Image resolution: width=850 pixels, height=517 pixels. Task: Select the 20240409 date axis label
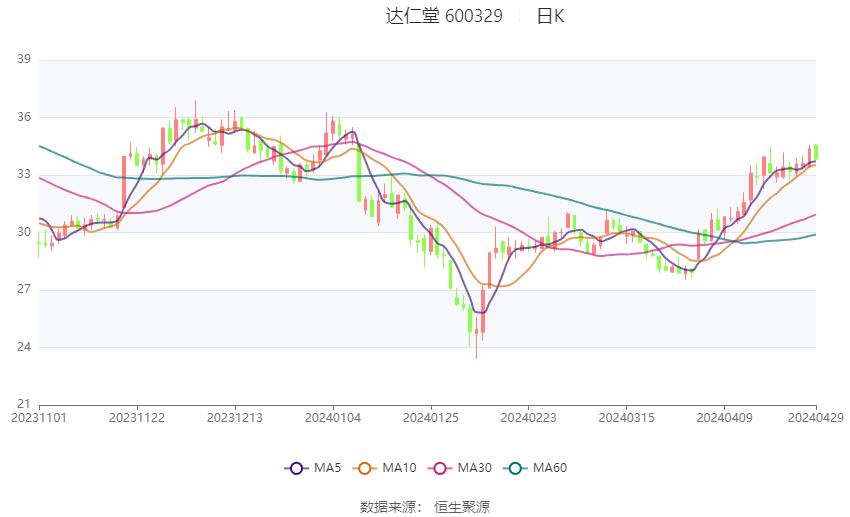tap(724, 418)
